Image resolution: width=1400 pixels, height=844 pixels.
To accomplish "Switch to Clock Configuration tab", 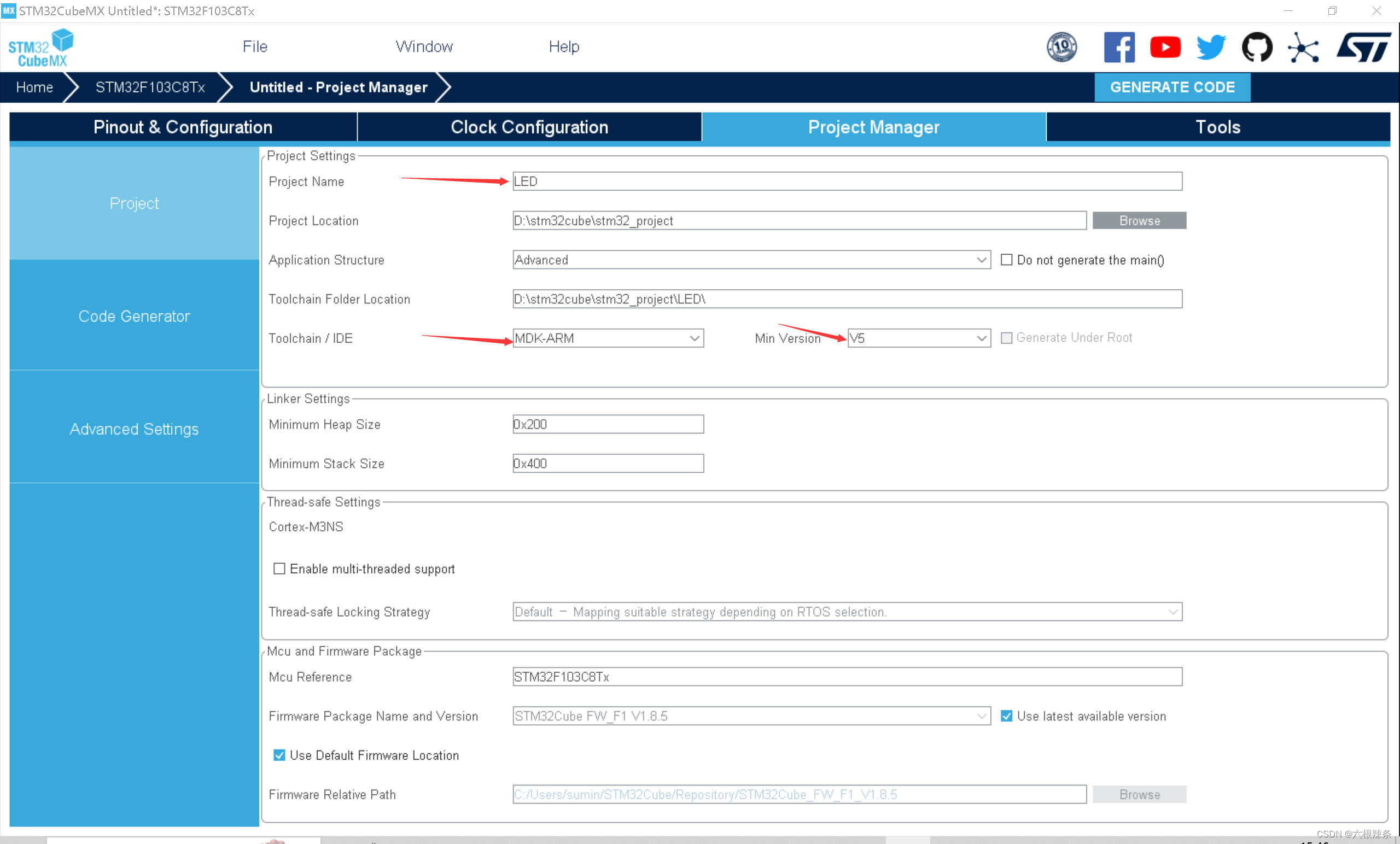I will click(x=529, y=127).
